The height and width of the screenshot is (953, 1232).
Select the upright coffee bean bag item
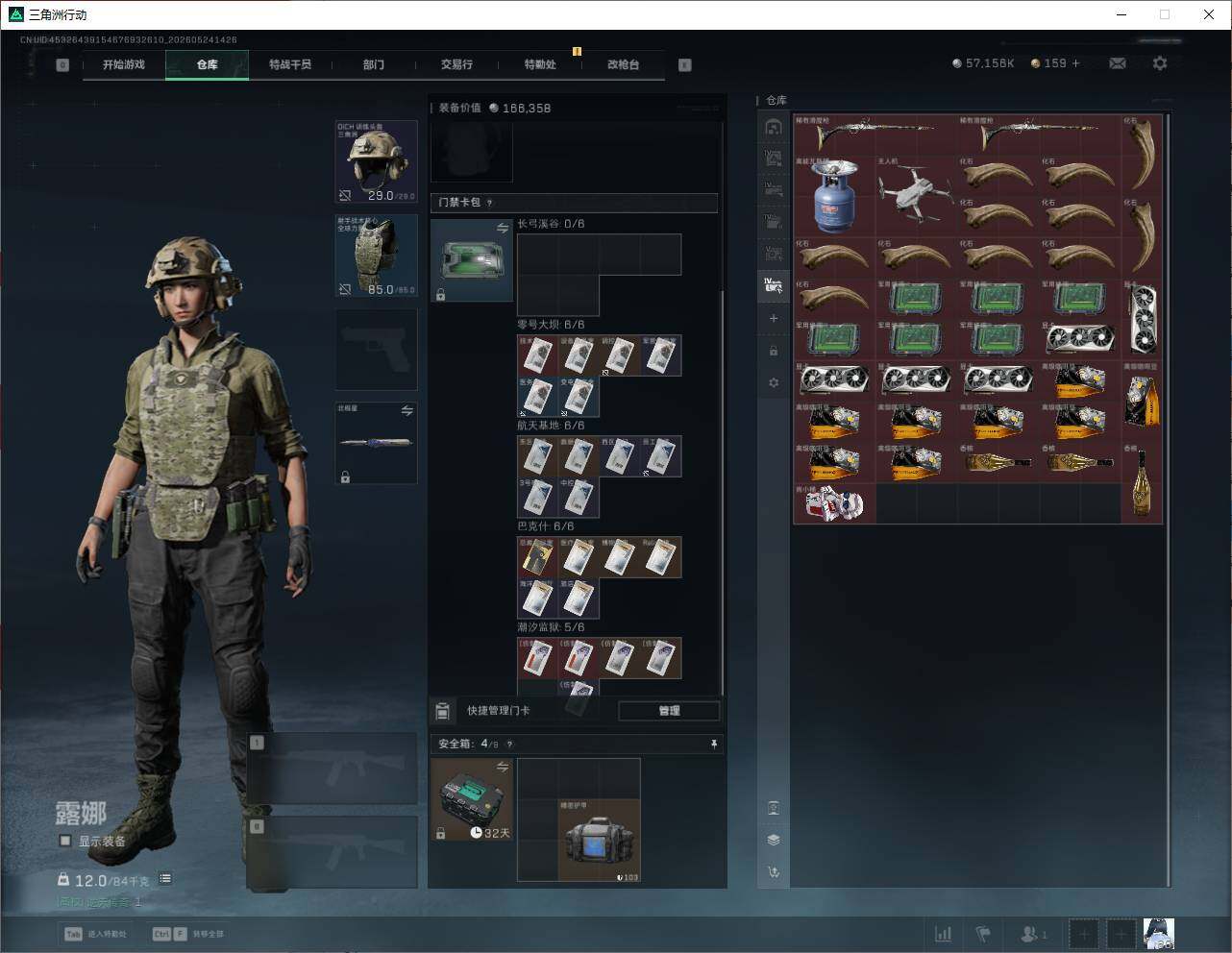[1142, 403]
